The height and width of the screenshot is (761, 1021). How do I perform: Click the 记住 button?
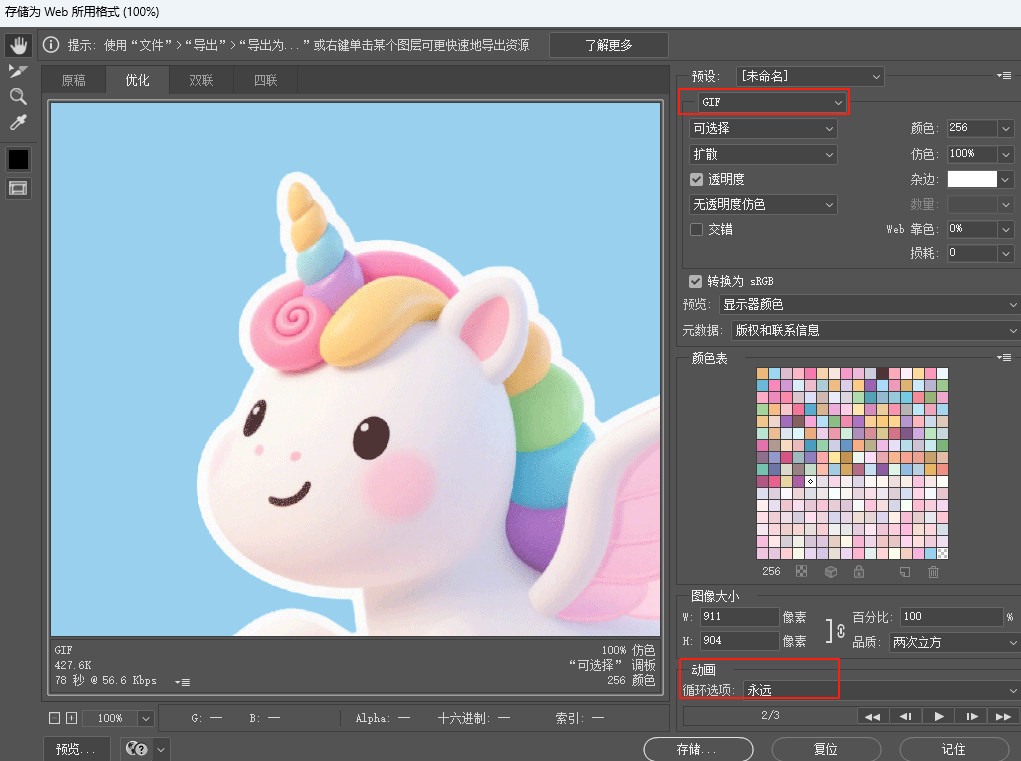(x=953, y=749)
